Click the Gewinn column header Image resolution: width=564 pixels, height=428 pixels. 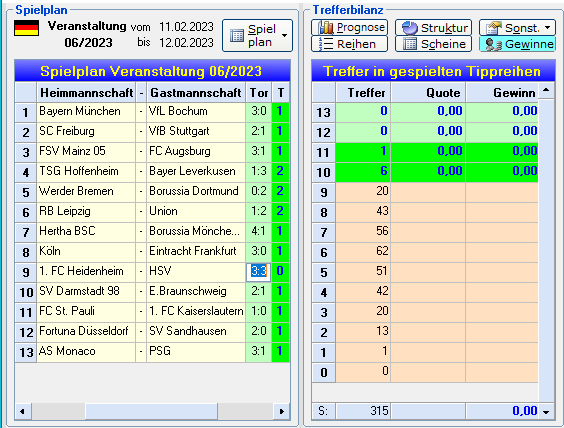tap(502, 92)
